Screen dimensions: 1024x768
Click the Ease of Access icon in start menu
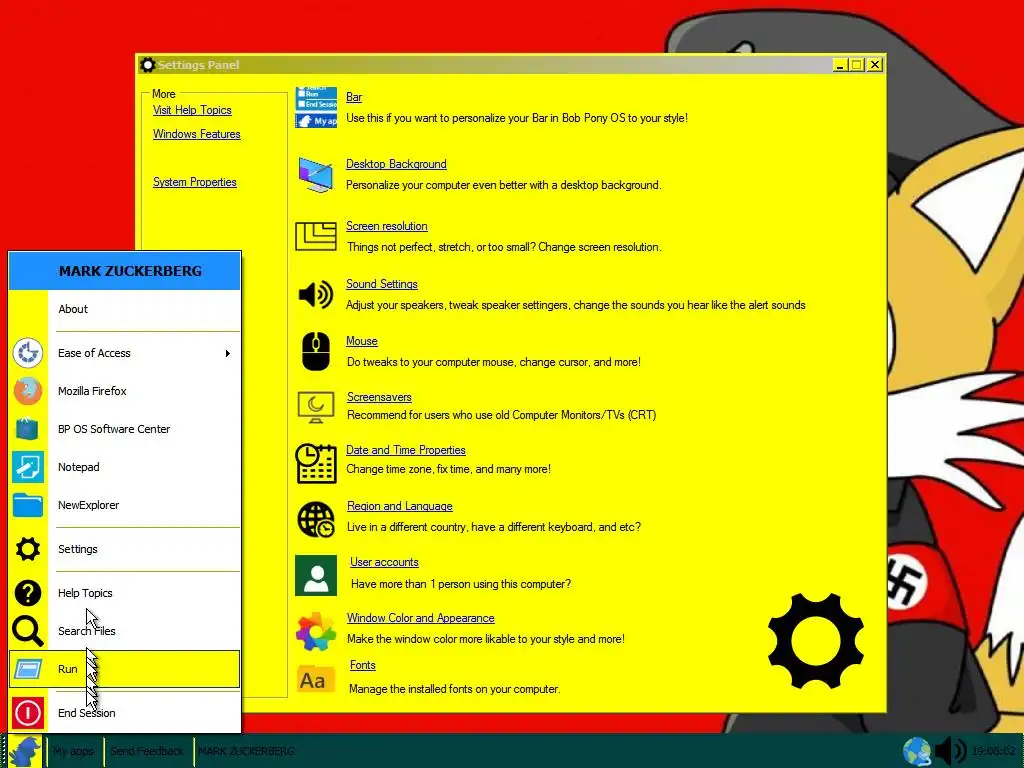(x=27, y=353)
